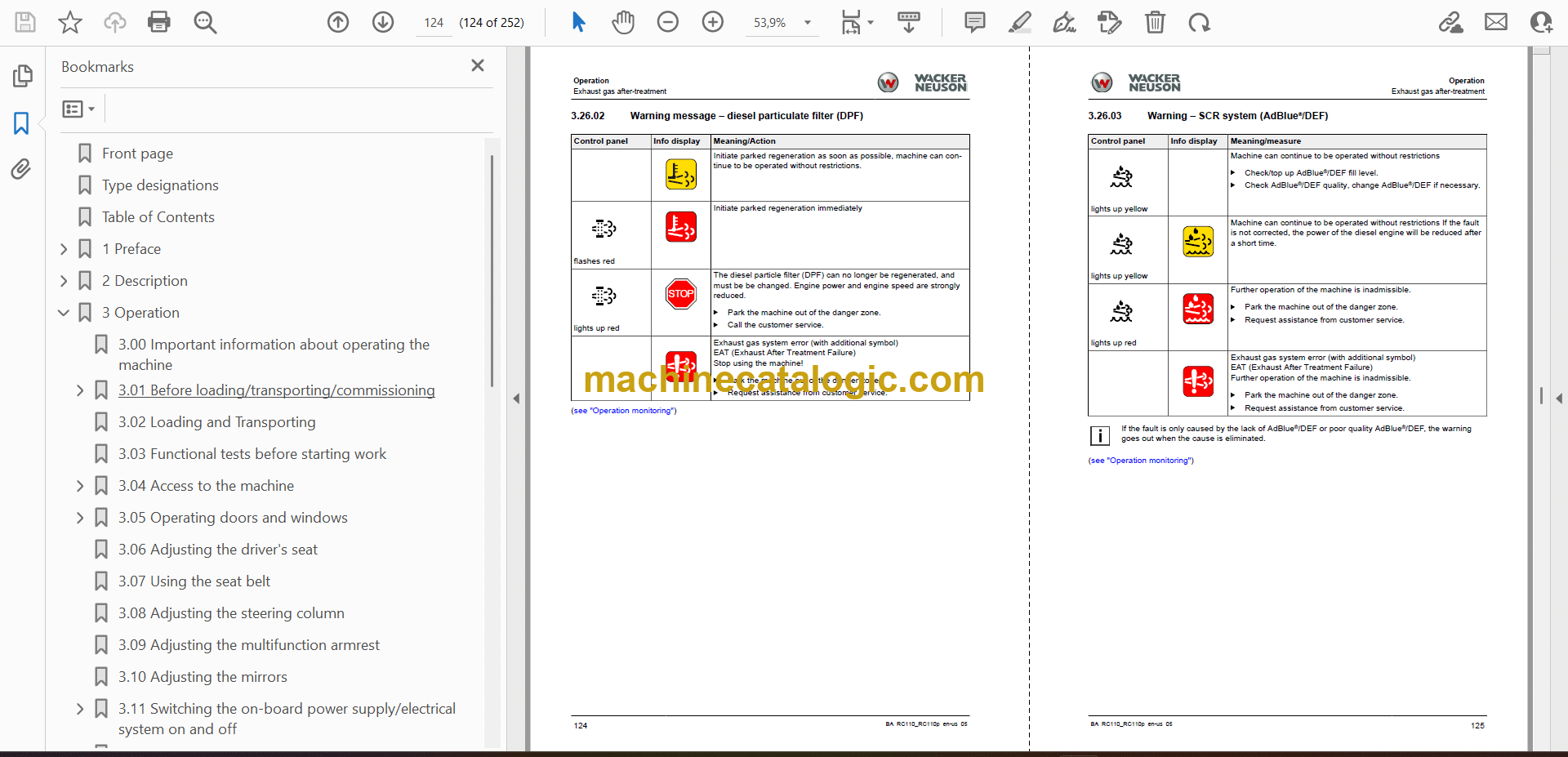The width and height of the screenshot is (1568, 757).
Task: Collapse the 3 Operation bookmark
Action: 64,313
